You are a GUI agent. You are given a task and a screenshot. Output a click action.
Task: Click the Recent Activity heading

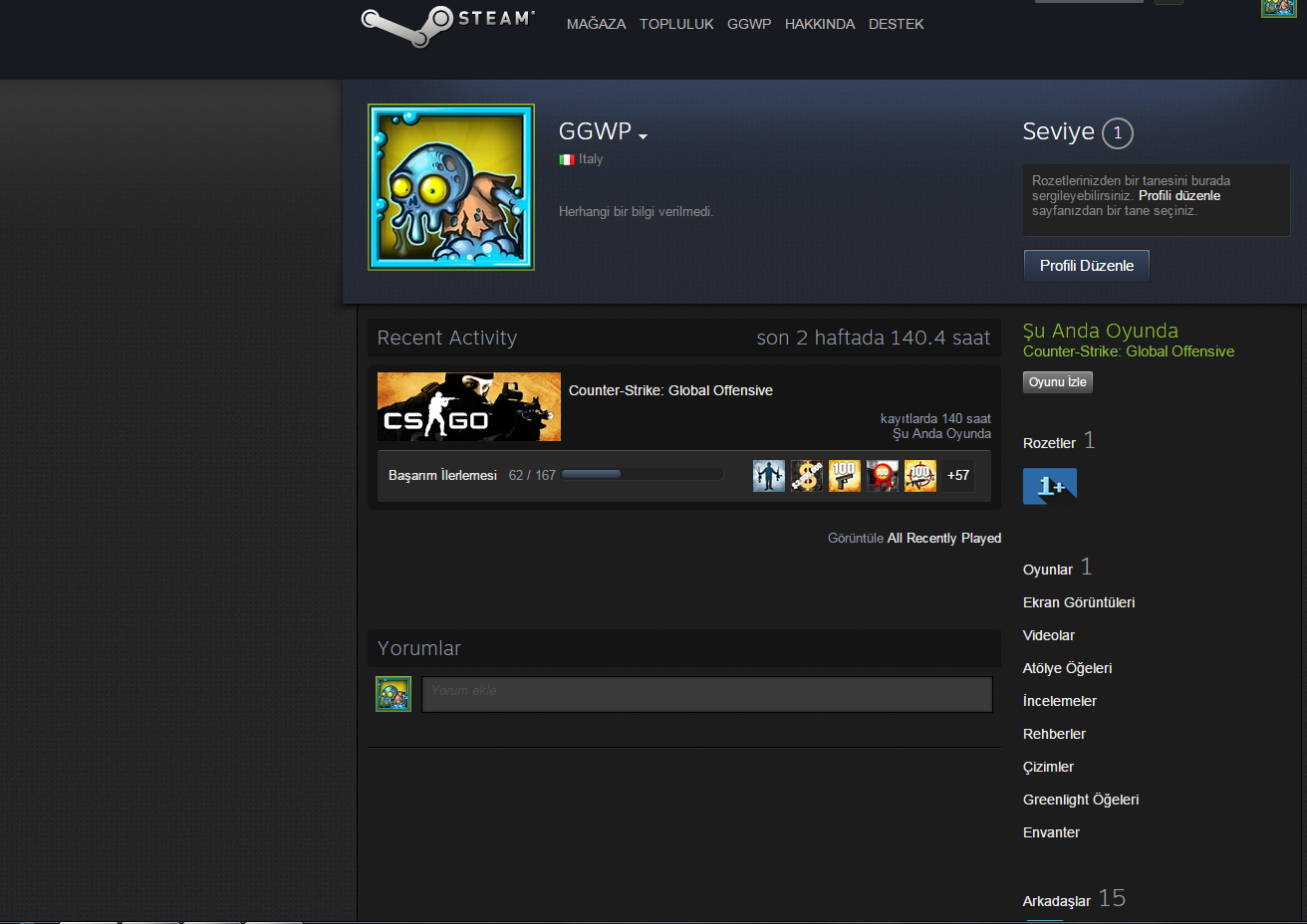(447, 338)
